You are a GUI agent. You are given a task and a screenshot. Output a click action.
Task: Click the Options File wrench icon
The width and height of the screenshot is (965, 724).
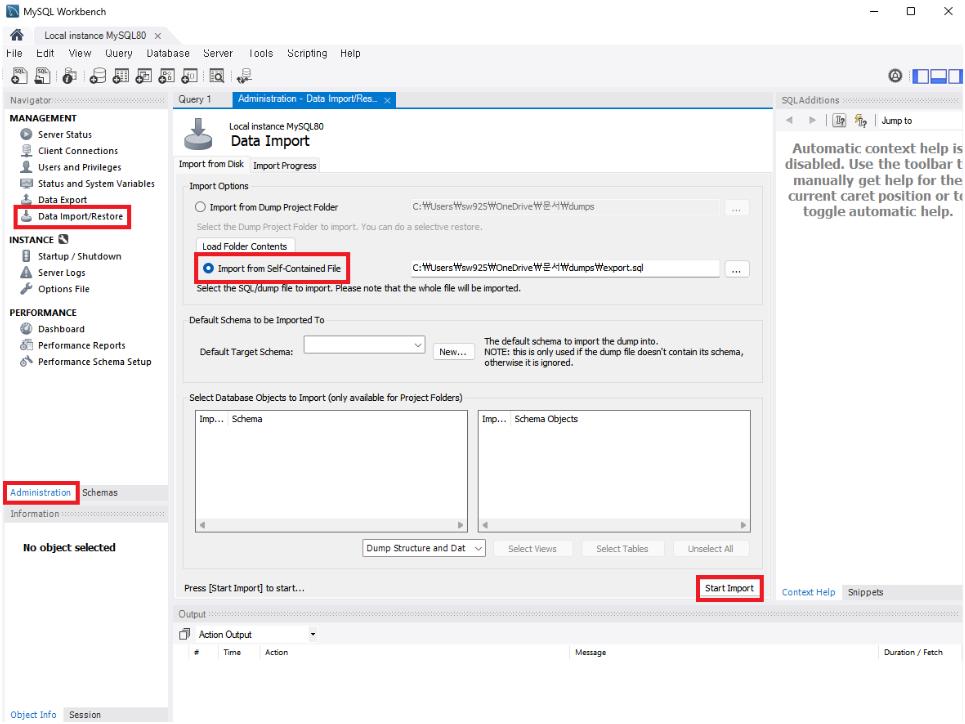click(x=26, y=289)
